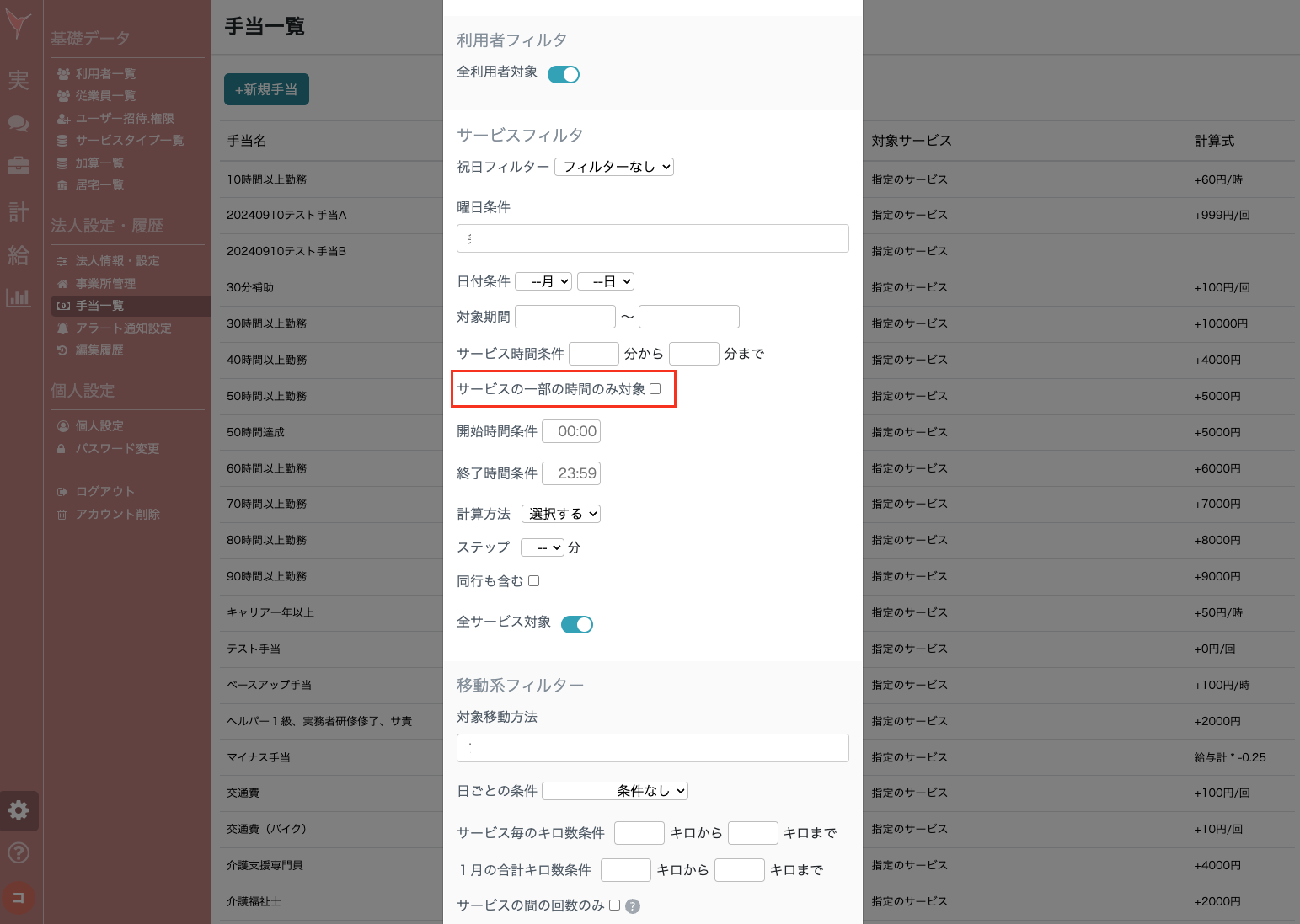Check the サービスの一部の時間のみ対象 checkbox
This screenshot has width=1300, height=924.
656,388
